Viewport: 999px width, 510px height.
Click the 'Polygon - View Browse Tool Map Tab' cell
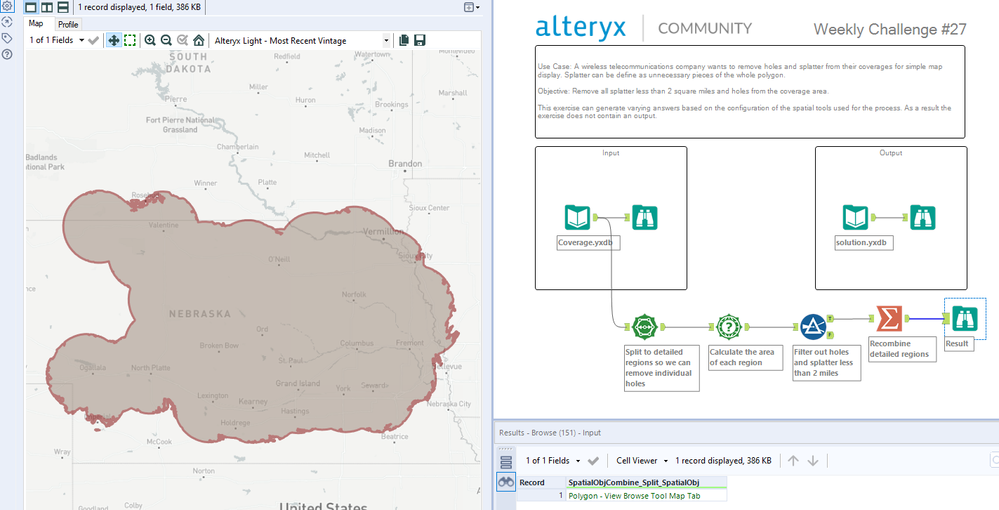(x=646, y=495)
